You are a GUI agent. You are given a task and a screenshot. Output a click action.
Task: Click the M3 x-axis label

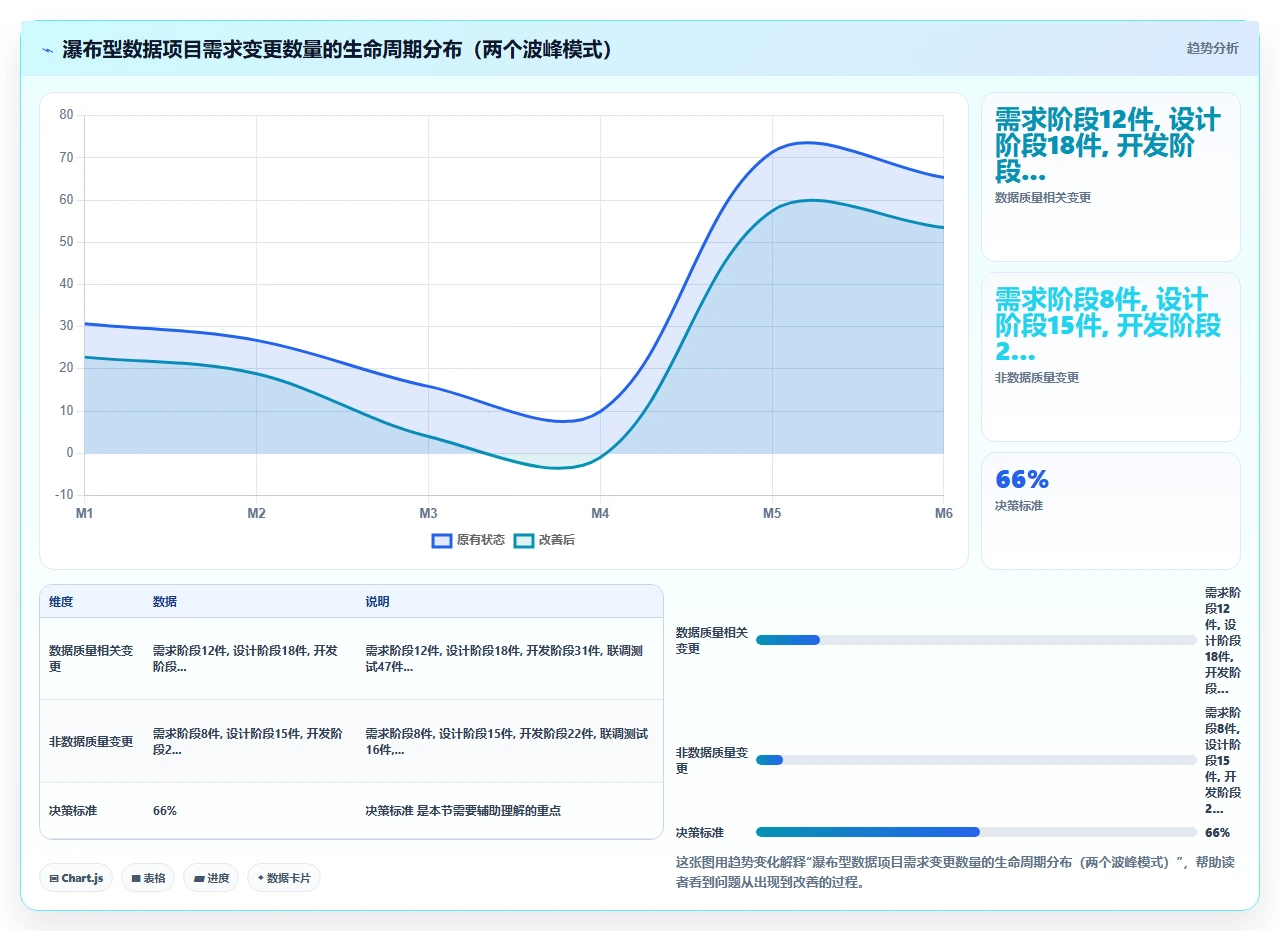click(x=428, y=514)
